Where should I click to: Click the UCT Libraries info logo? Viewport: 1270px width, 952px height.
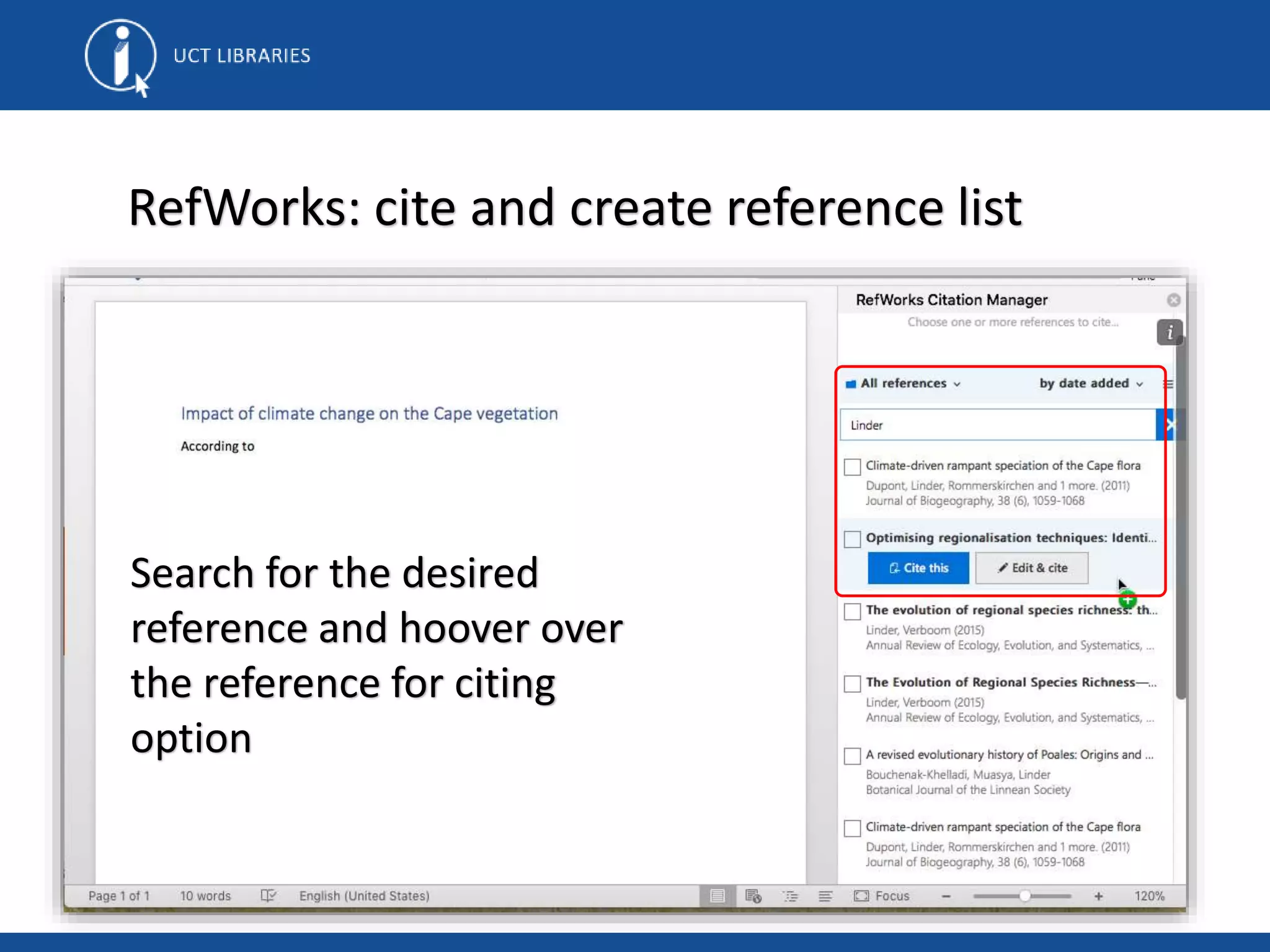120,57
